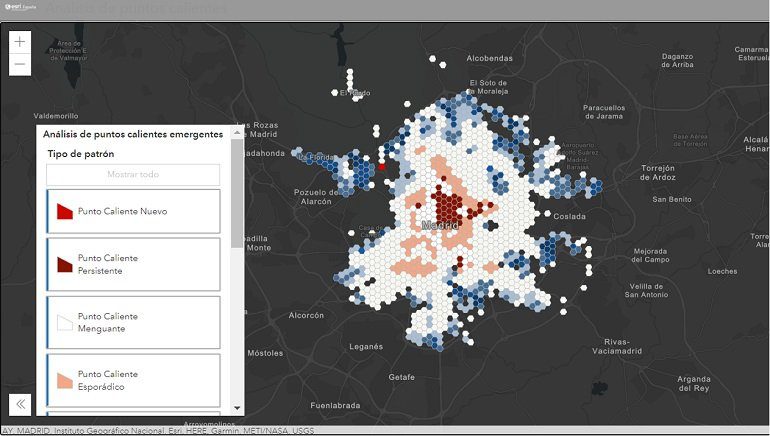Click the Pozuelo de Alarcón map label
770x436 pixels.
pyautogui.click(x=316, y=197)
